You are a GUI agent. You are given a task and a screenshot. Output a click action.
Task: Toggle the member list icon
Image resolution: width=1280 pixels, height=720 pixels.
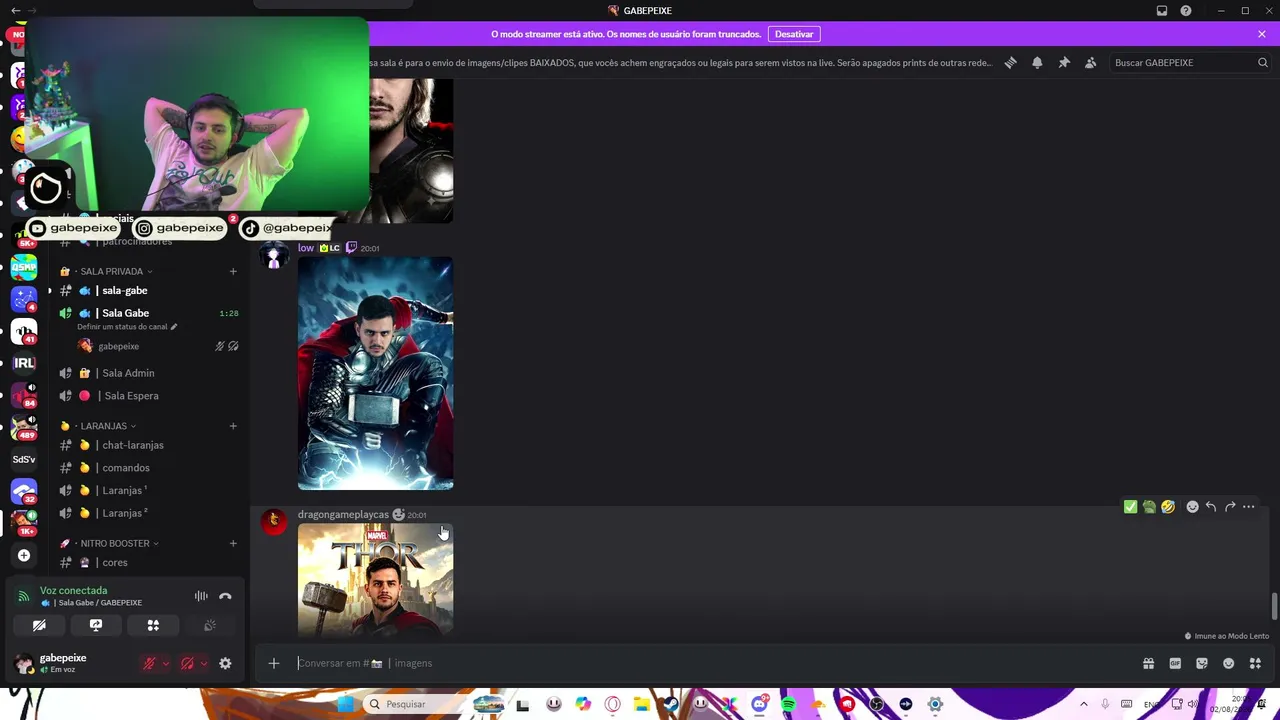tap(1091, 62)
